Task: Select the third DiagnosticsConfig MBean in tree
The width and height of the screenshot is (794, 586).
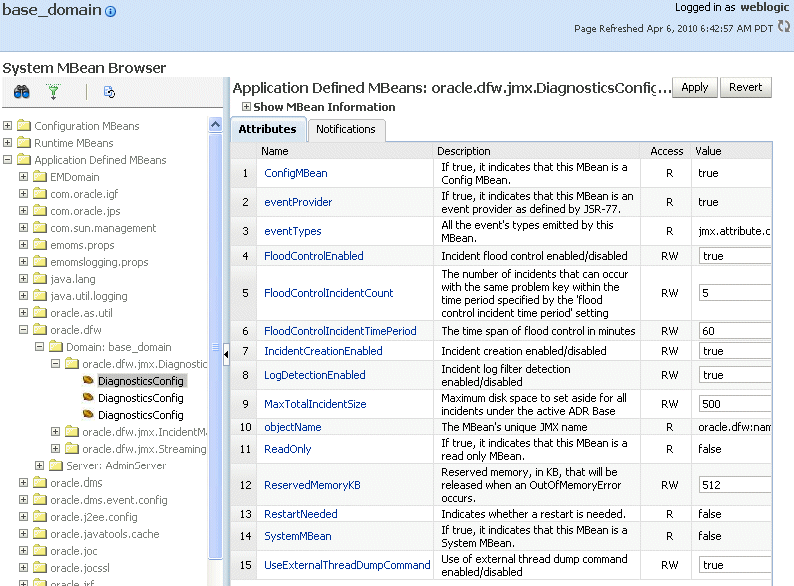Action: [x=141, y=415]
